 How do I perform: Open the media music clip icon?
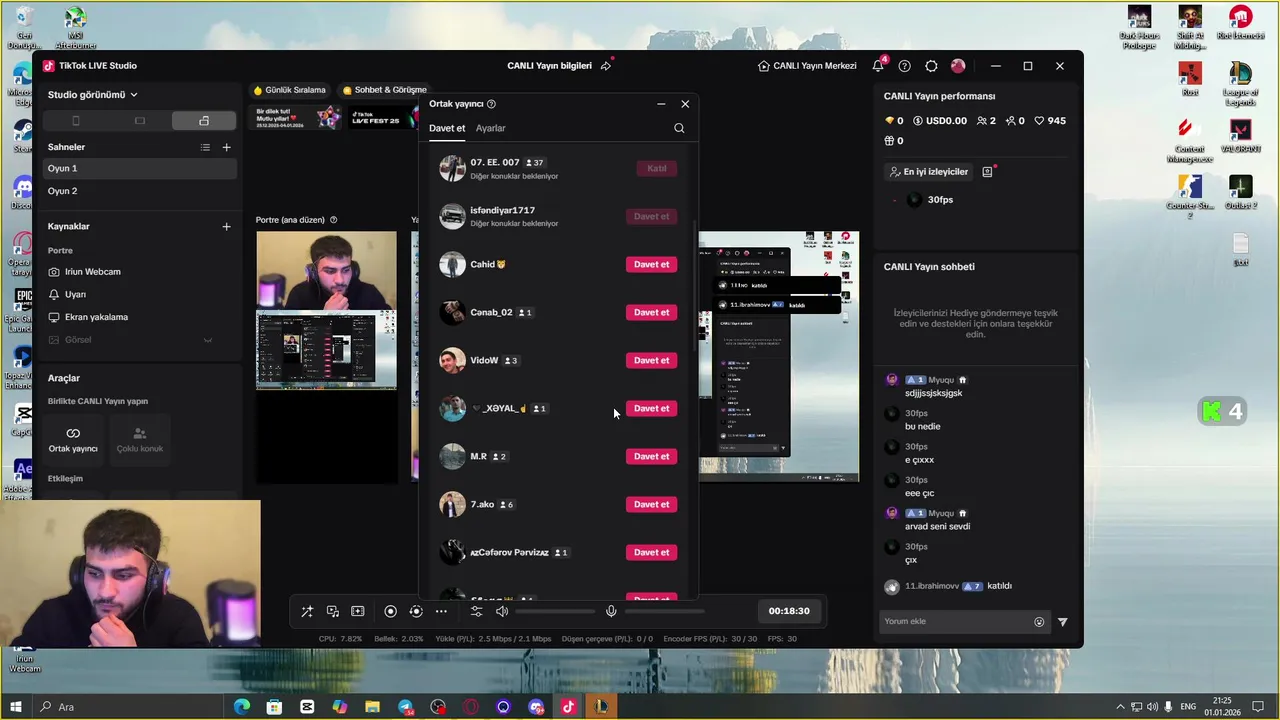point(332,611)
